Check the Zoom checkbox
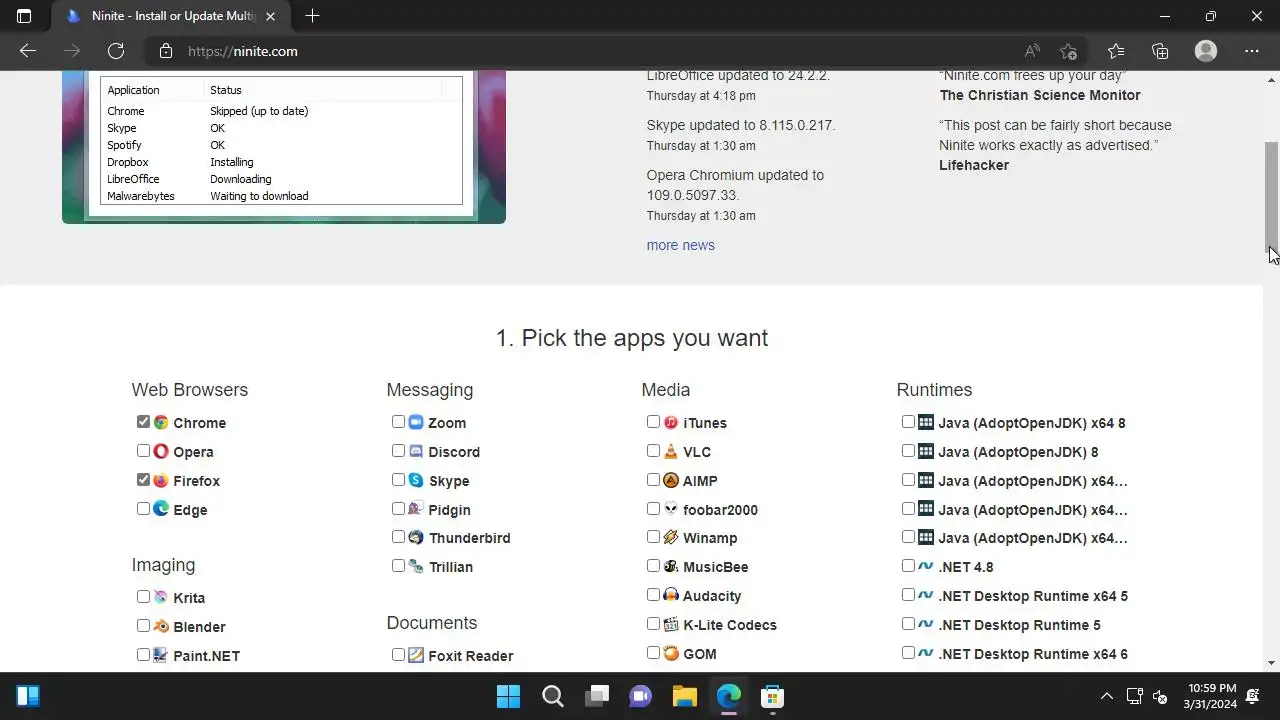The width and height of the screenshot is (1280, 720). 398,422
